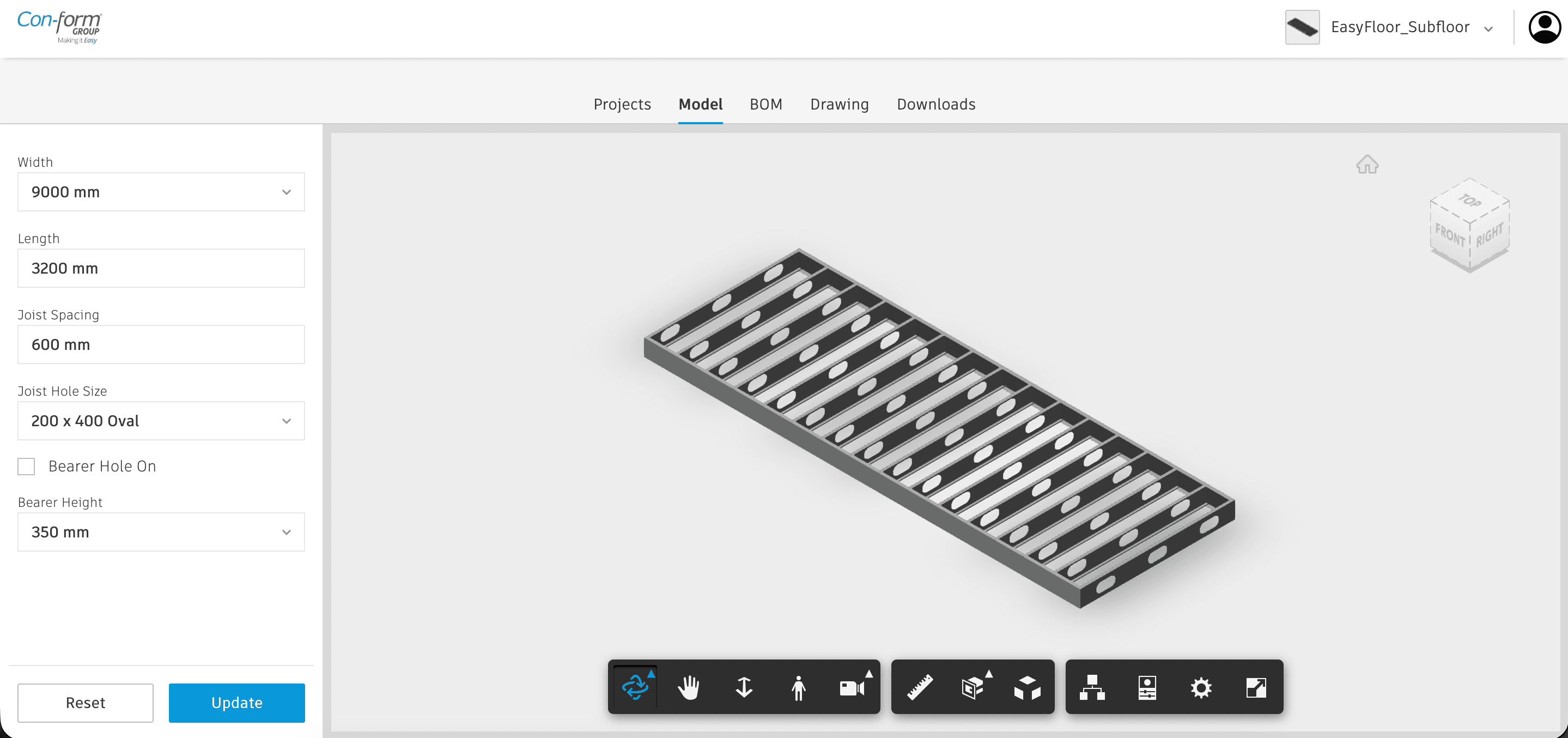The height and width of the screenshot is (738, 1568).
Task: Select the Measure ruler tool
Action: [920, 687]
